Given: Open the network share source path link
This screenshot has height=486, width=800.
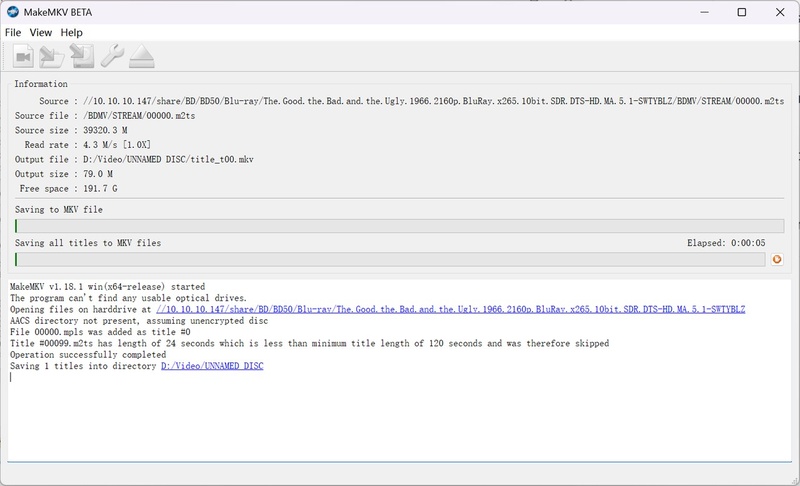Looking at the screenshot, I should coord(451,309).
